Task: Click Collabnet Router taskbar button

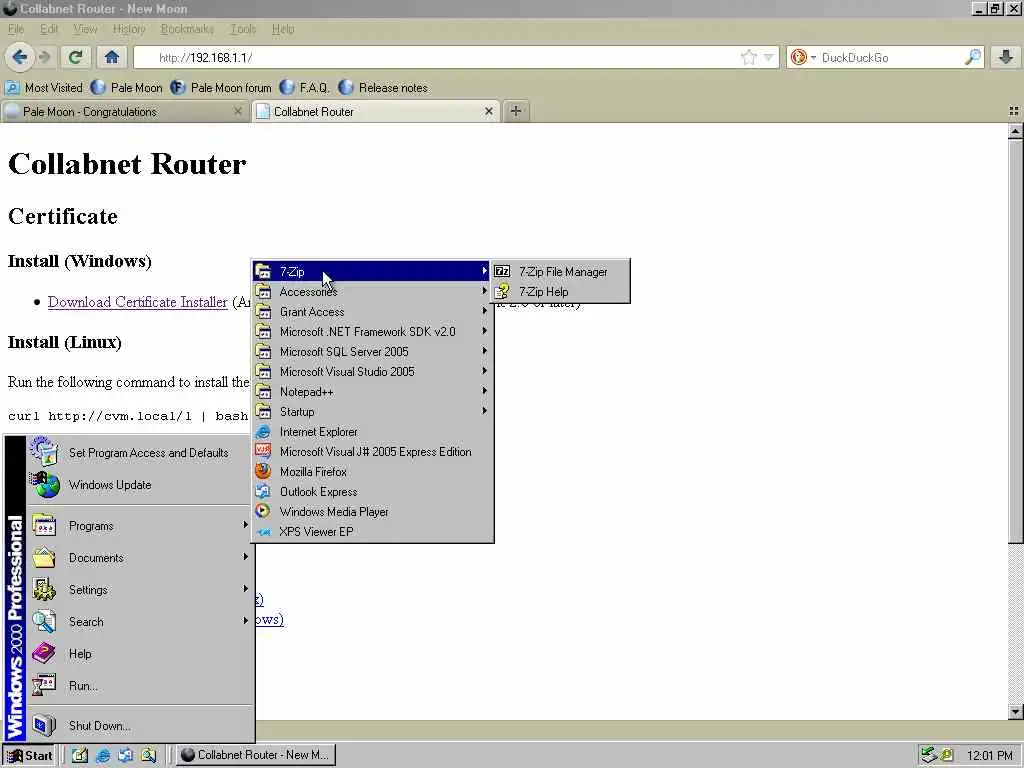Action: [256, 755]
